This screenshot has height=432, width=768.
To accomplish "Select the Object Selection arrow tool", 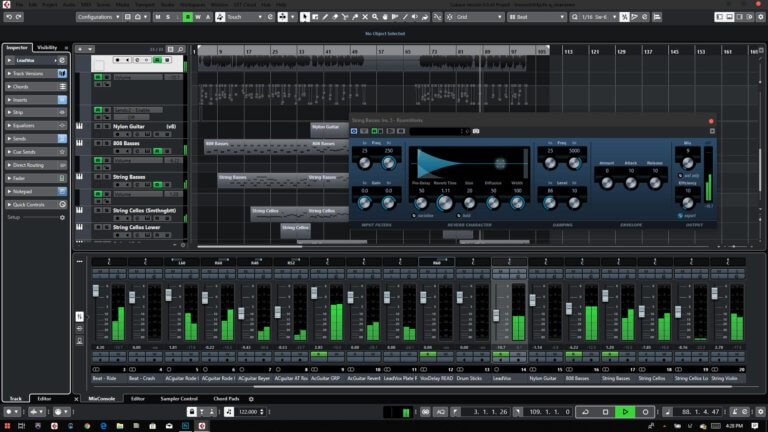I will tap(305, 17).
